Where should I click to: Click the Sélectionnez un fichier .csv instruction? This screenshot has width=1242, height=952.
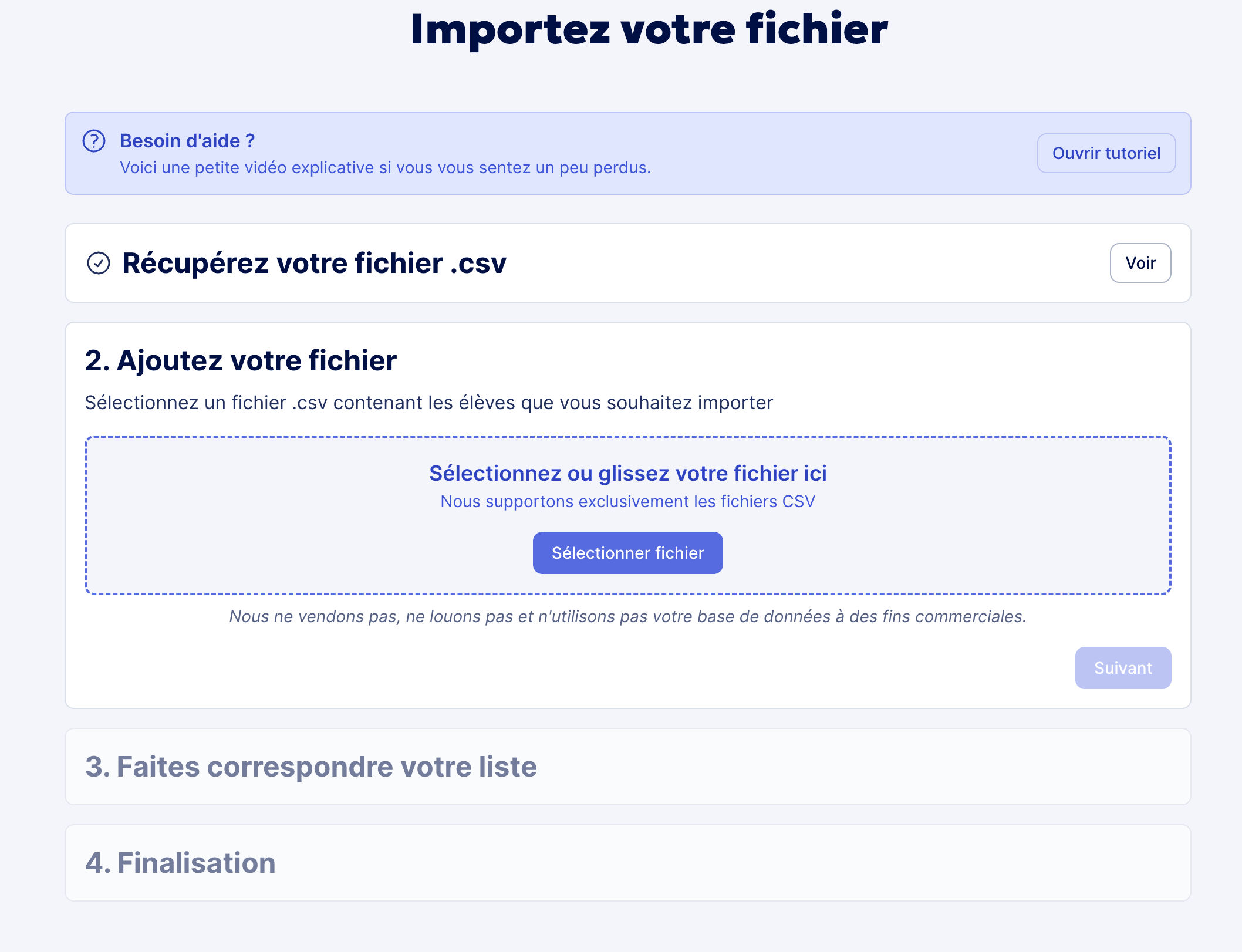pyautogui.click(x=429, y=403)
